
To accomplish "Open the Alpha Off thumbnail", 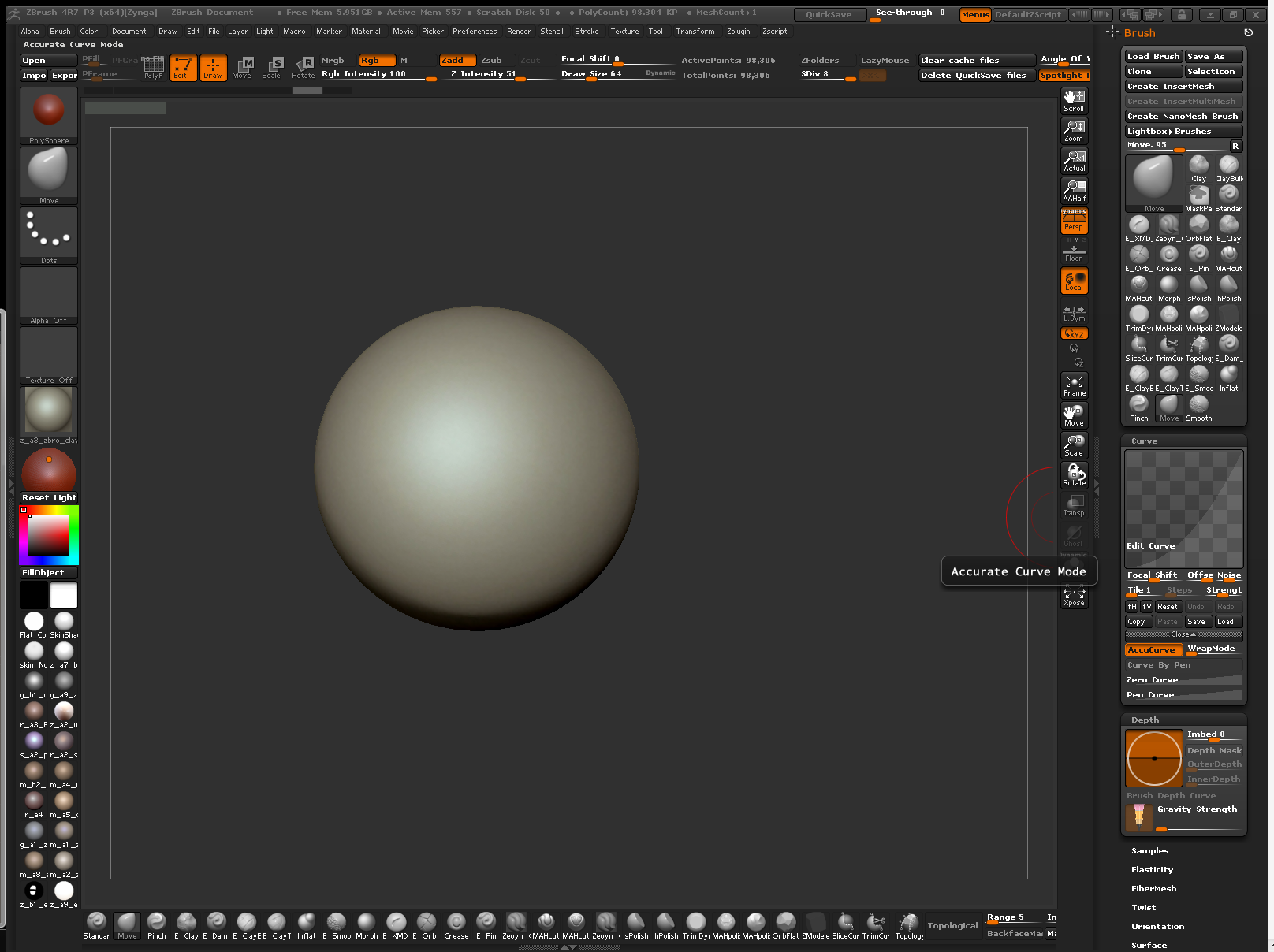I will point(49,296).
